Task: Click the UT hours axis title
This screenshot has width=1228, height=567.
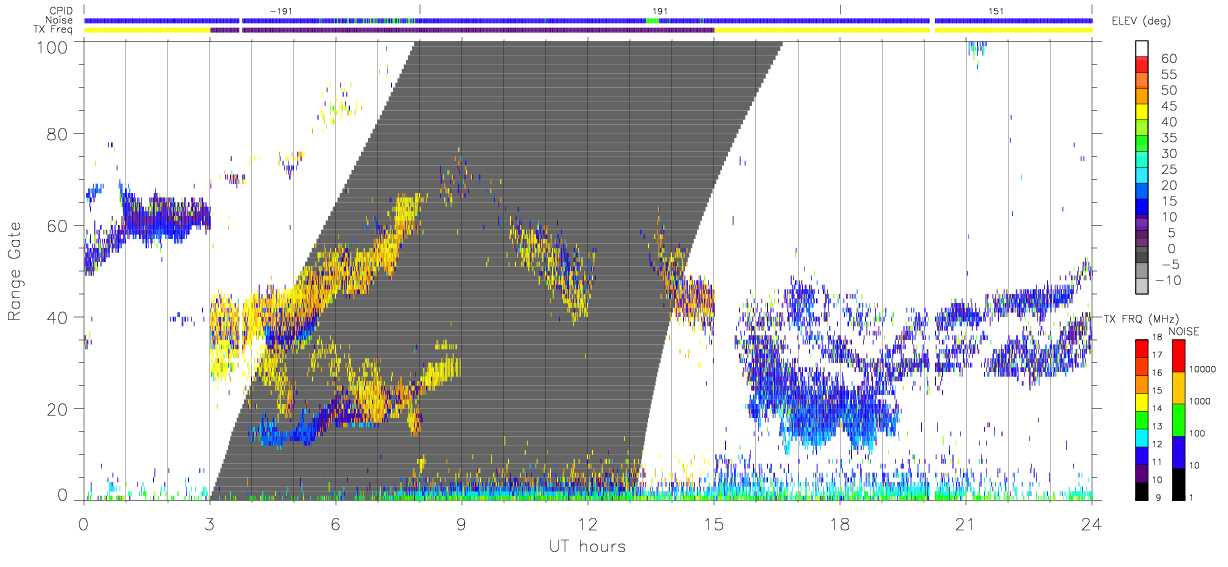Action: pyautogui.click(x=587, y=546)
